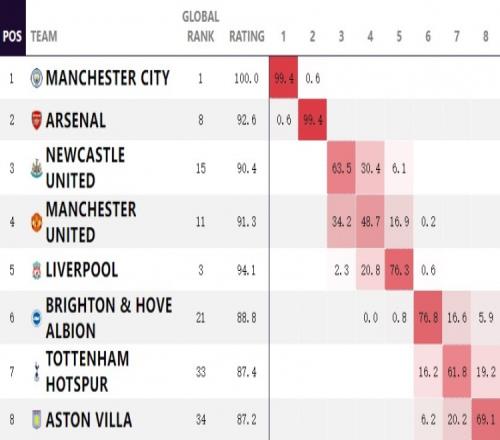Click the Tottenham Hotspur crest
Screen dimensions: 500x440
(37, 371)
